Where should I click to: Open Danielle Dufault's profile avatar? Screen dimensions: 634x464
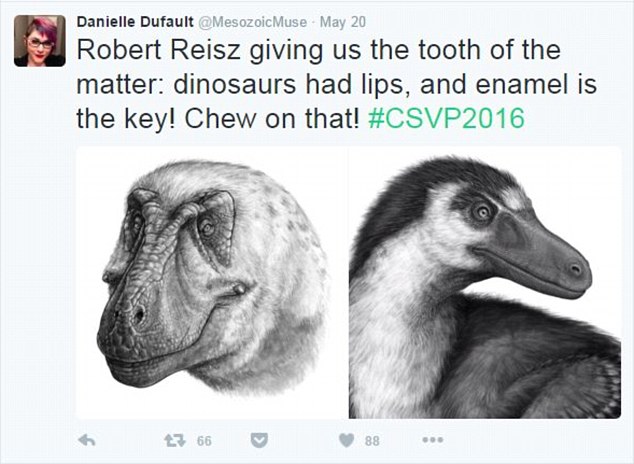tap(40, 41)
